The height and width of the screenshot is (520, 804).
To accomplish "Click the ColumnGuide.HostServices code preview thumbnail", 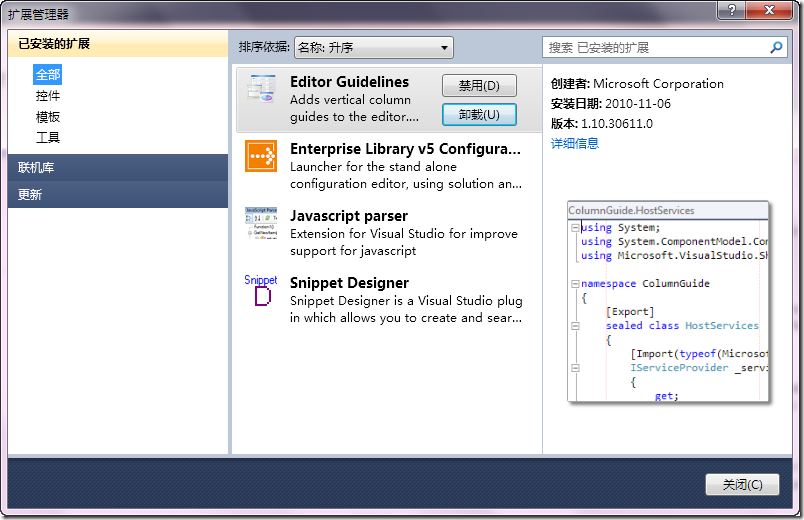I will click(x=668, y=302).
